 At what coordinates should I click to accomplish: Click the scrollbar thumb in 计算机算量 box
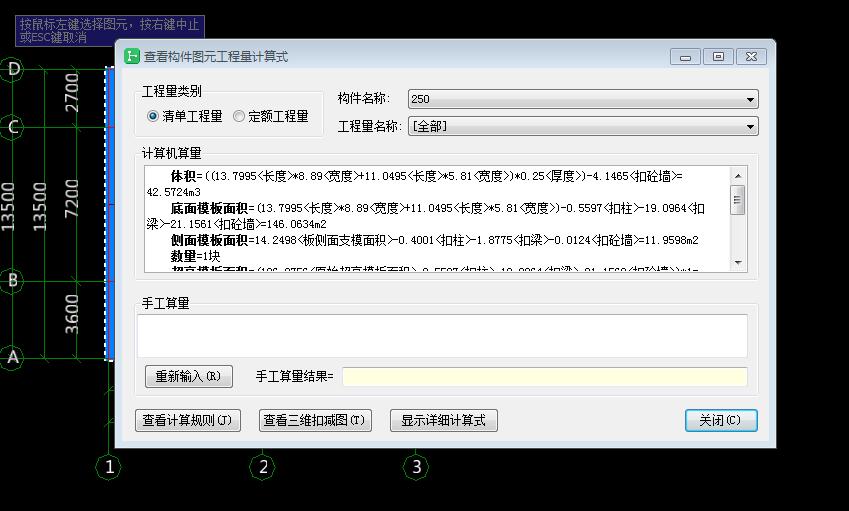tap(737, 200)
